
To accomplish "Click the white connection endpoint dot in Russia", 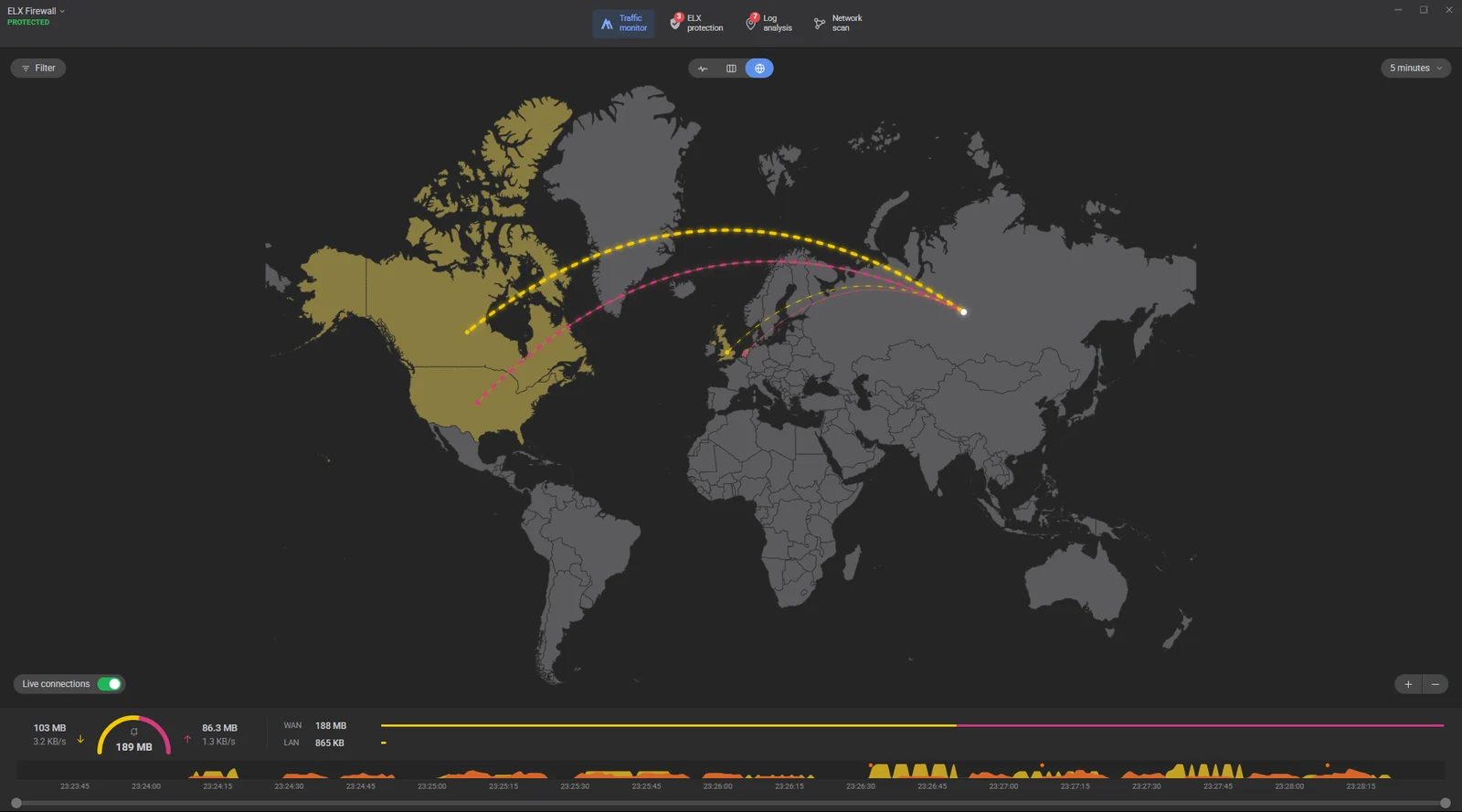I will pyautogui.click(x=963, y=312).
